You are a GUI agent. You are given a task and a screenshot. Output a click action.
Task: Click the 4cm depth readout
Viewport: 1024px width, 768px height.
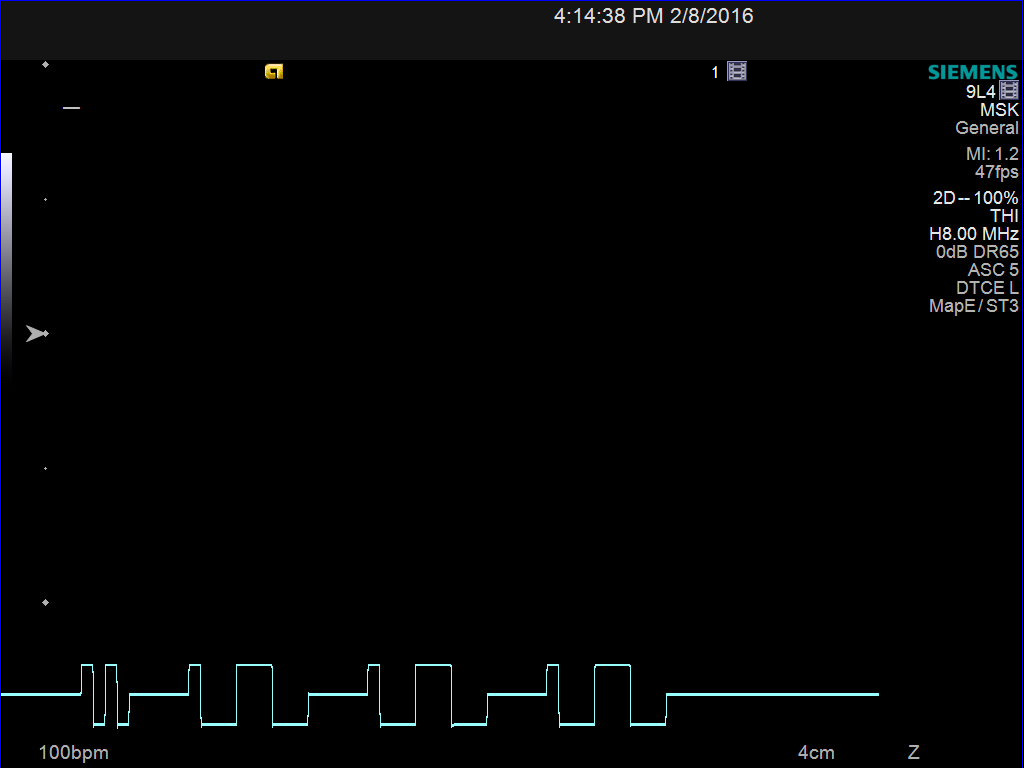(x=816, y=752)
